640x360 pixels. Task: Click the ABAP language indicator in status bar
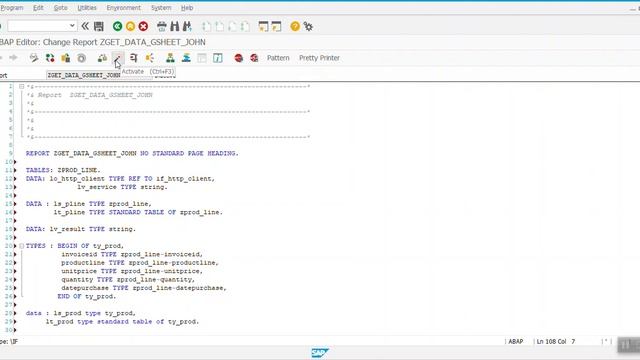(x=516, y=341)
